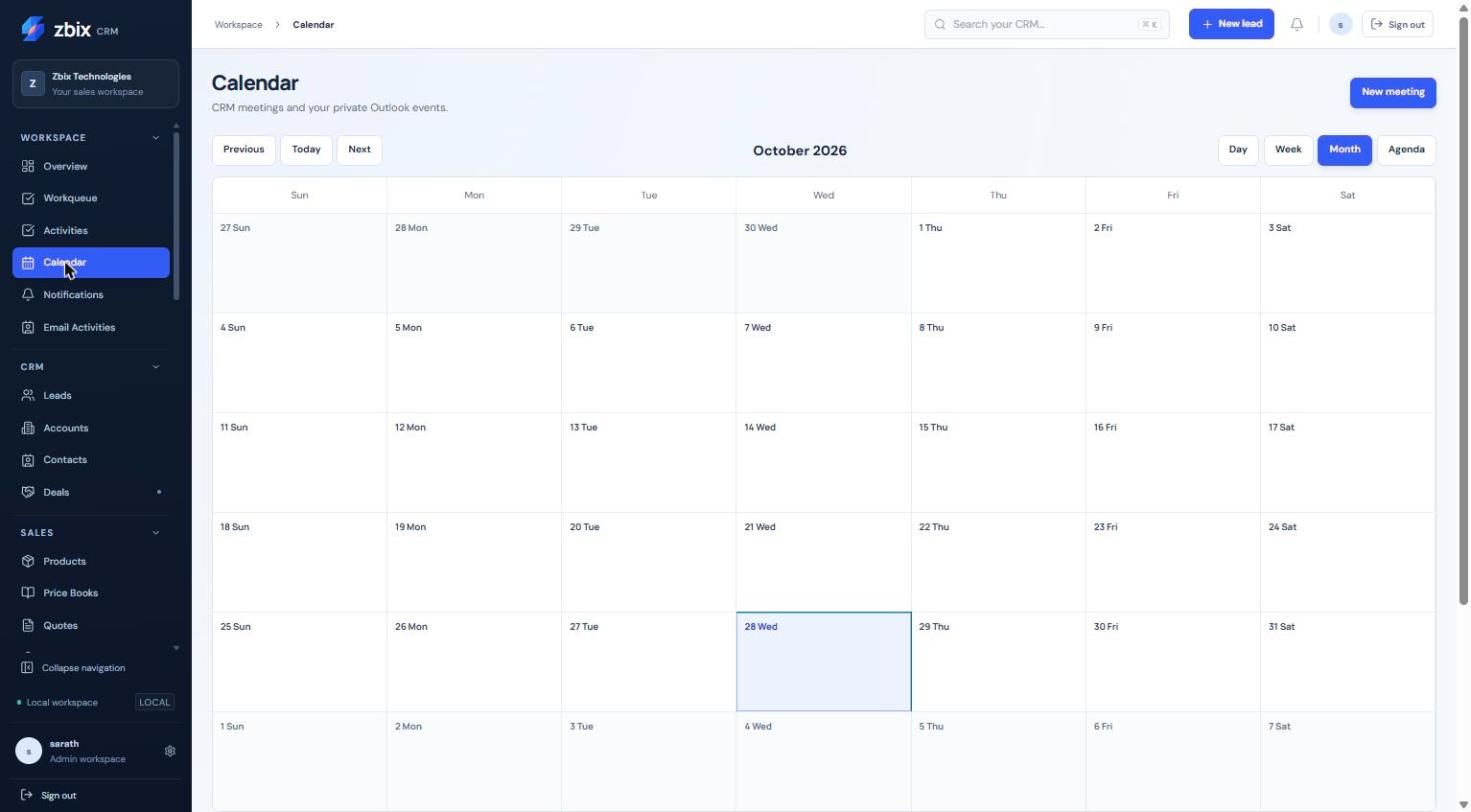Click the Workspace breadcrumb
The height and width of the screenshot is (812, 1471).
(x=238, y=24)
